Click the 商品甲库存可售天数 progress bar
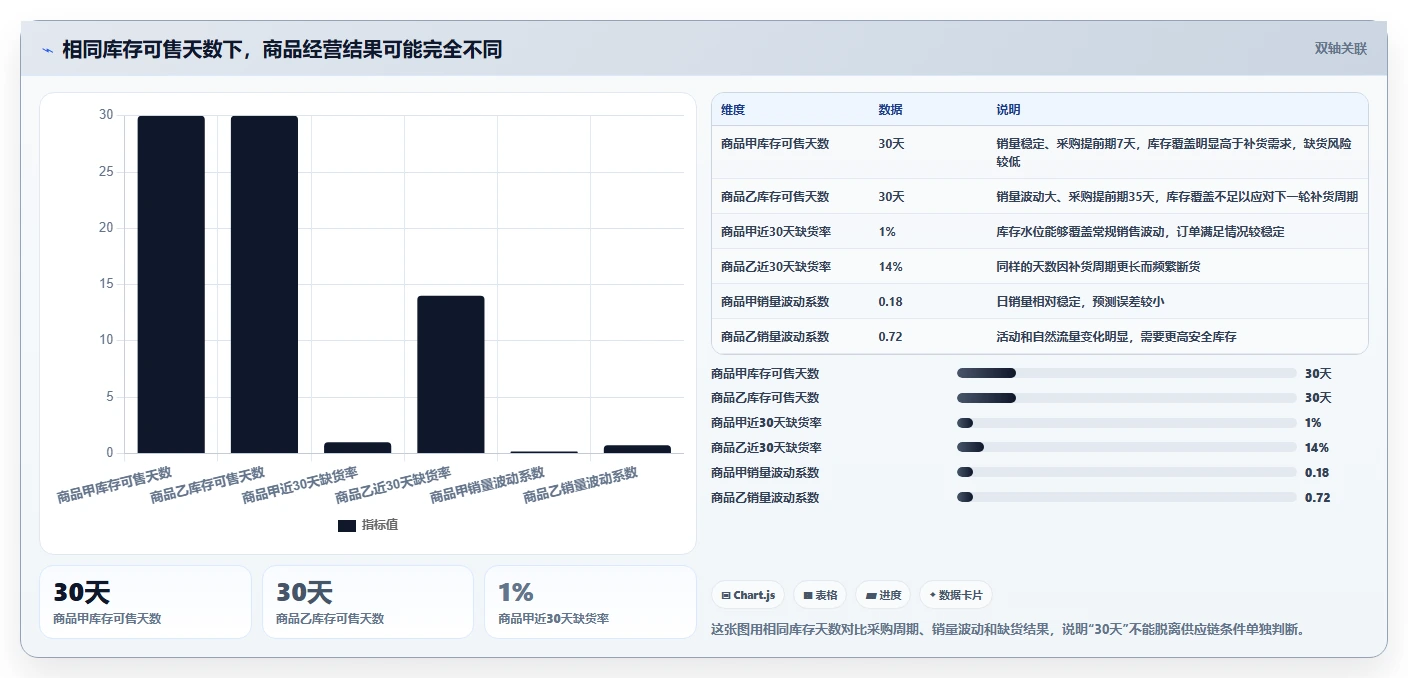The width and height of the screenshot is (1408, 678). [1127, 373]
